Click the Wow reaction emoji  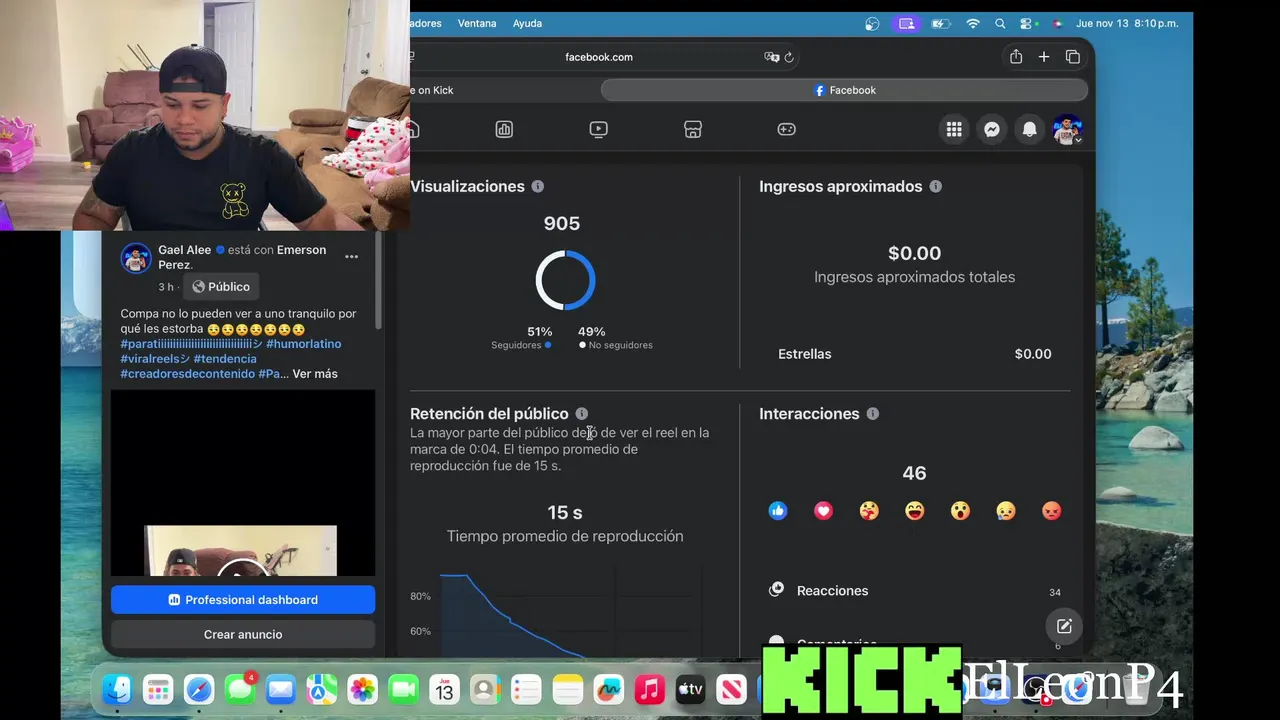point(960,511)
